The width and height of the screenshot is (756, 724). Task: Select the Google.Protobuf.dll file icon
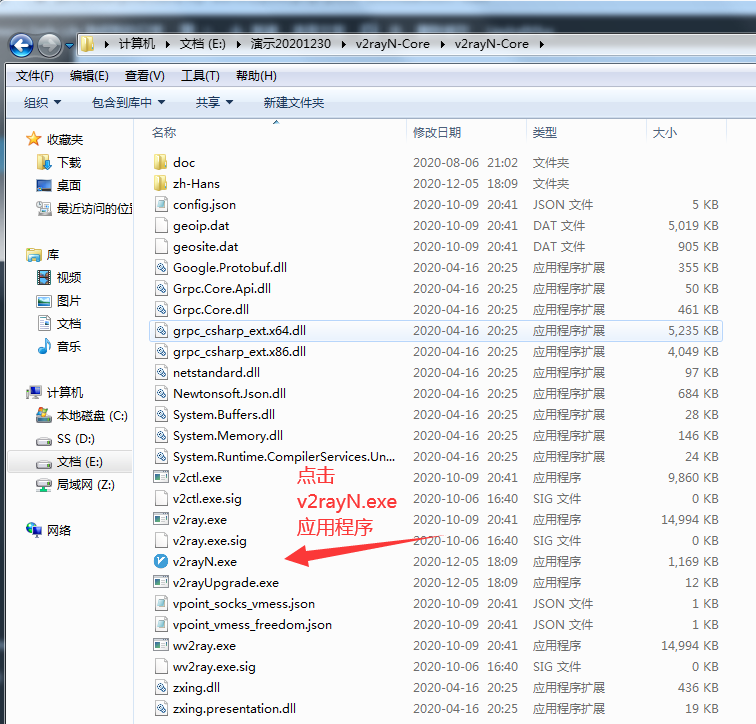tap(161, 267)
